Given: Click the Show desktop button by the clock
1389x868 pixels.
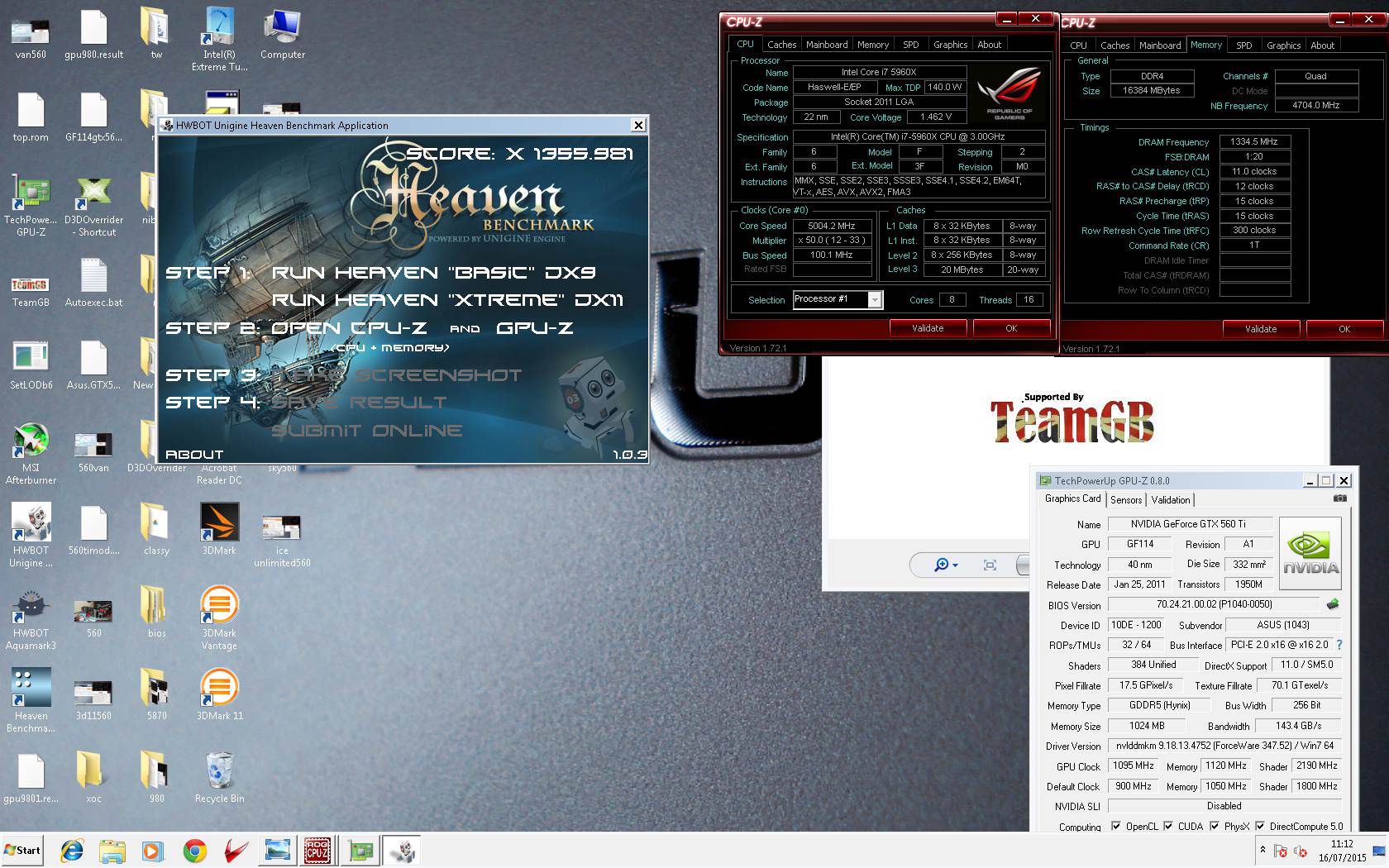Looking at the screenshot, I should coord(1378,850).
